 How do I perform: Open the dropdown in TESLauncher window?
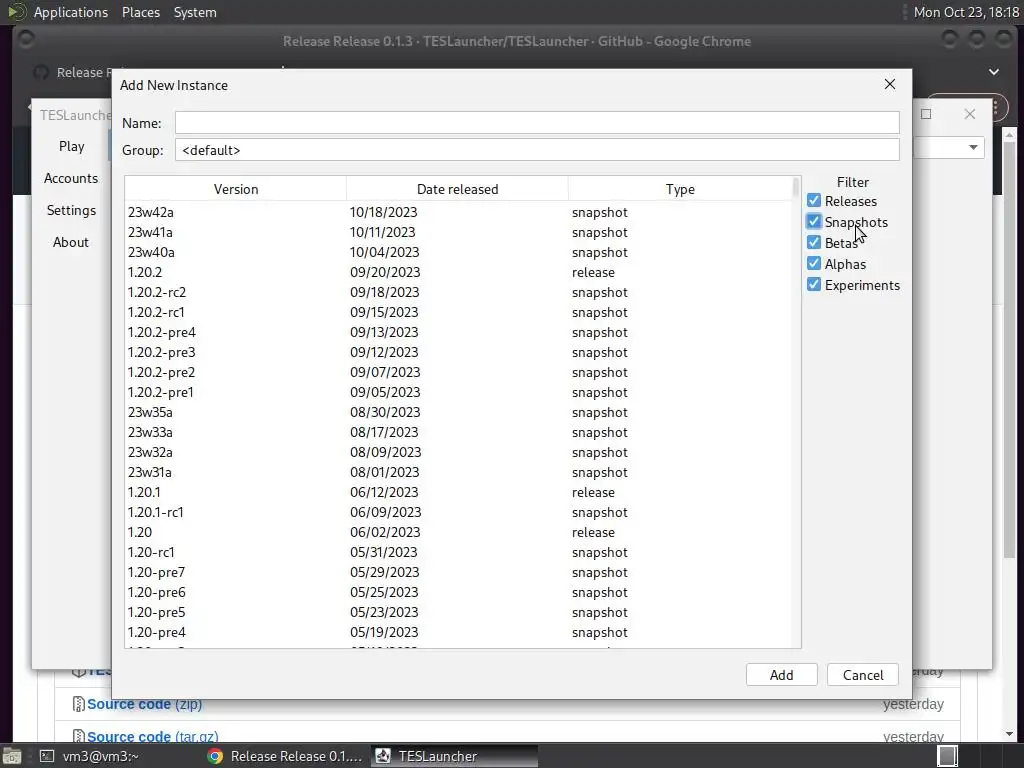973,147
